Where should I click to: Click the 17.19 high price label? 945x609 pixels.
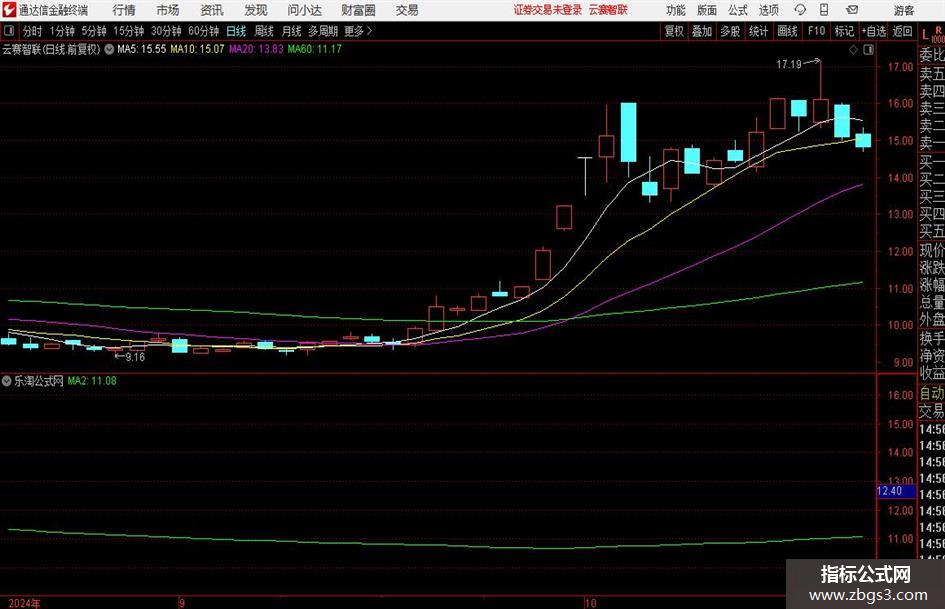[789, 64]
